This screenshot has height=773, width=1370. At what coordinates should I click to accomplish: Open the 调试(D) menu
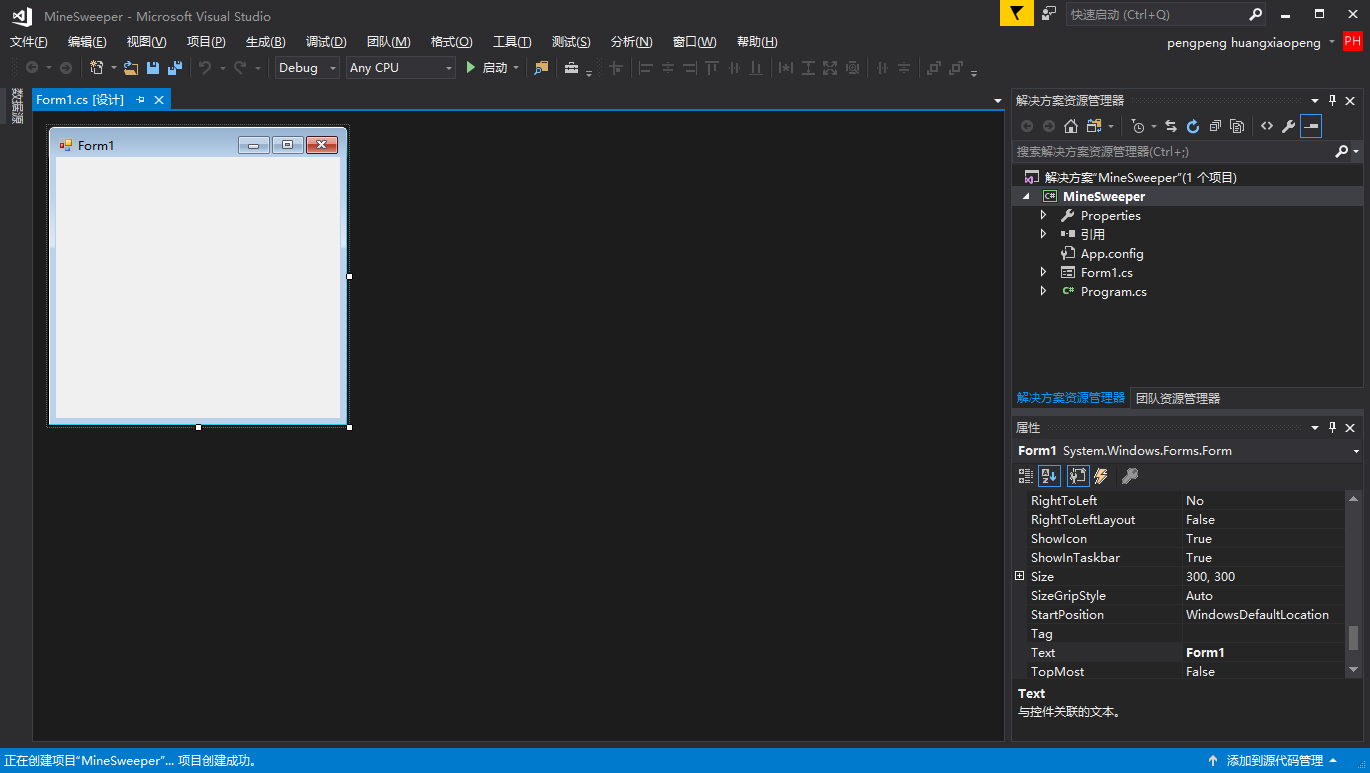(x=326, y=42)
